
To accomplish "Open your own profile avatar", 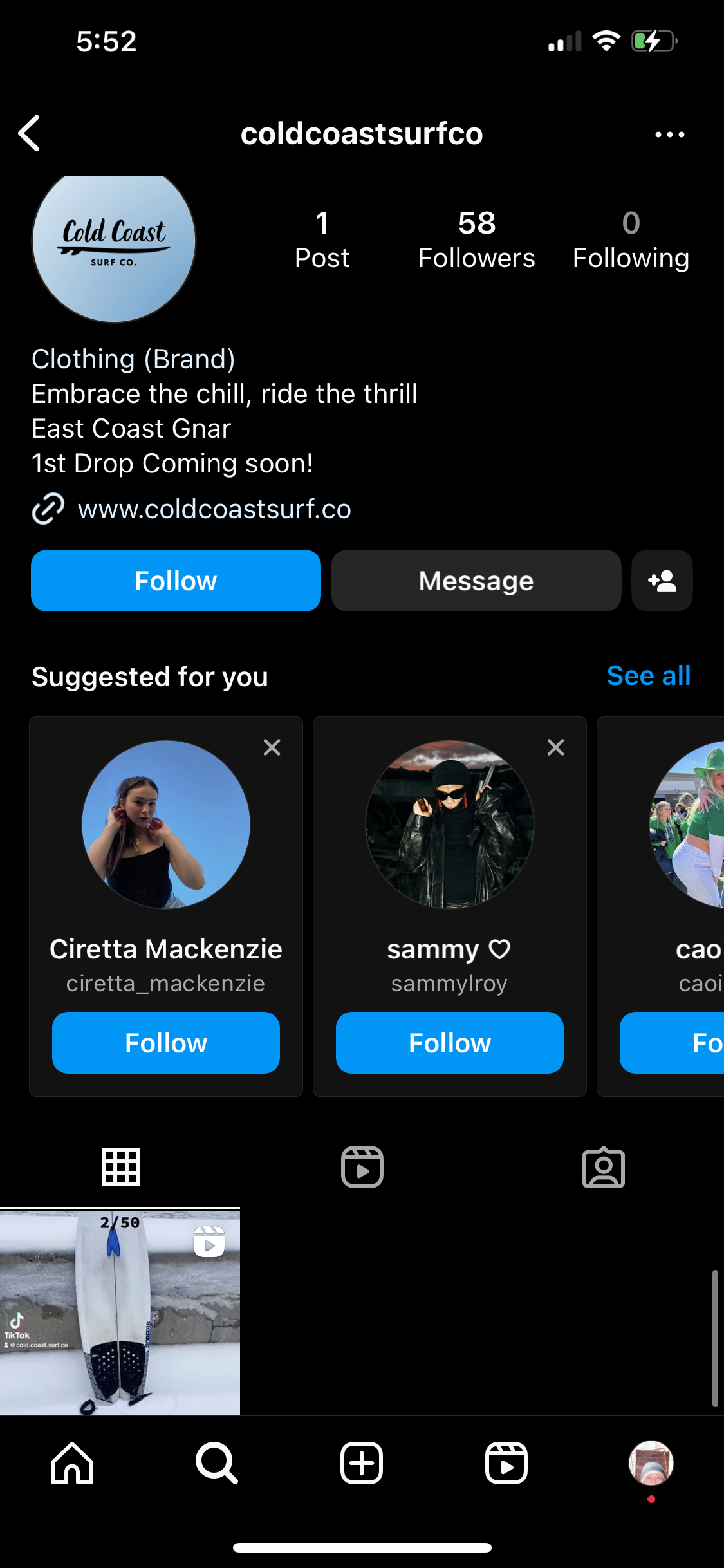I will (651, 1462).
